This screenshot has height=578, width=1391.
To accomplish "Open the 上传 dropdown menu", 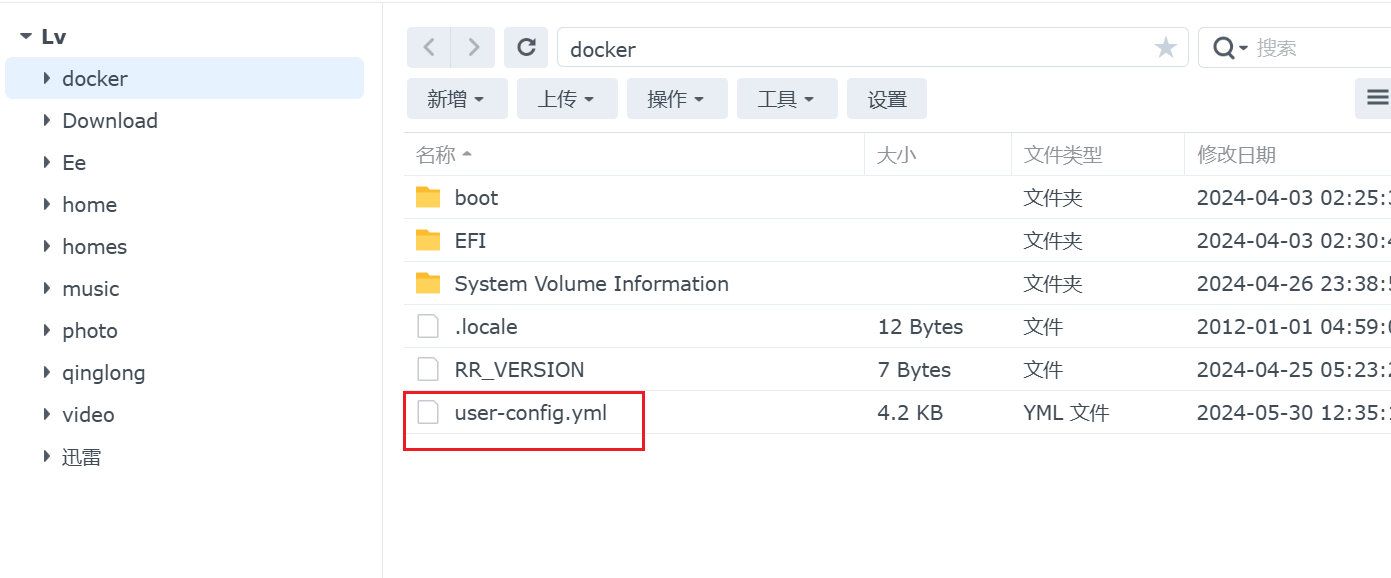I will pyautogui.click(x=567, y=99).
